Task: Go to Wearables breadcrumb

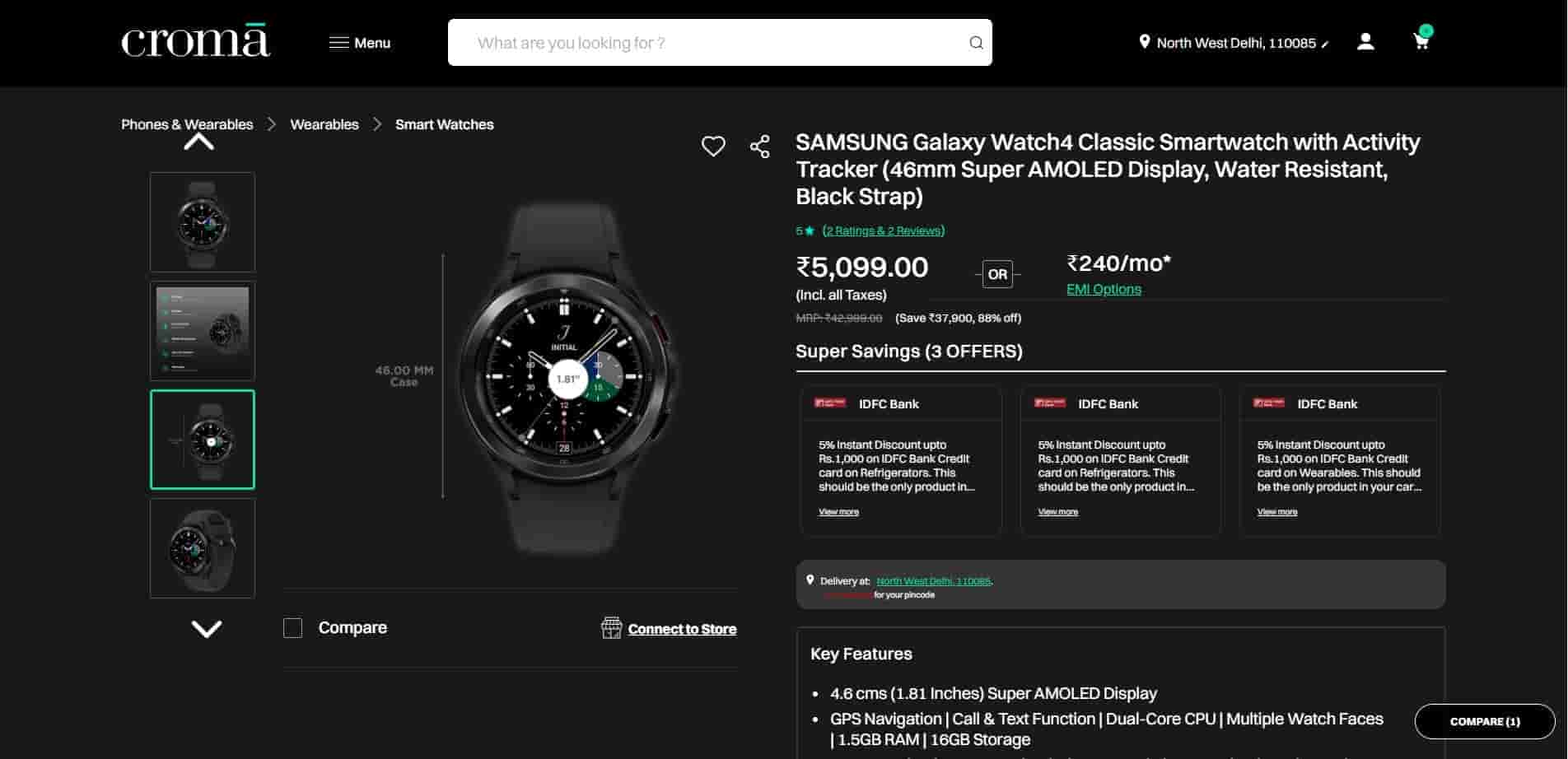Action: 324,124
